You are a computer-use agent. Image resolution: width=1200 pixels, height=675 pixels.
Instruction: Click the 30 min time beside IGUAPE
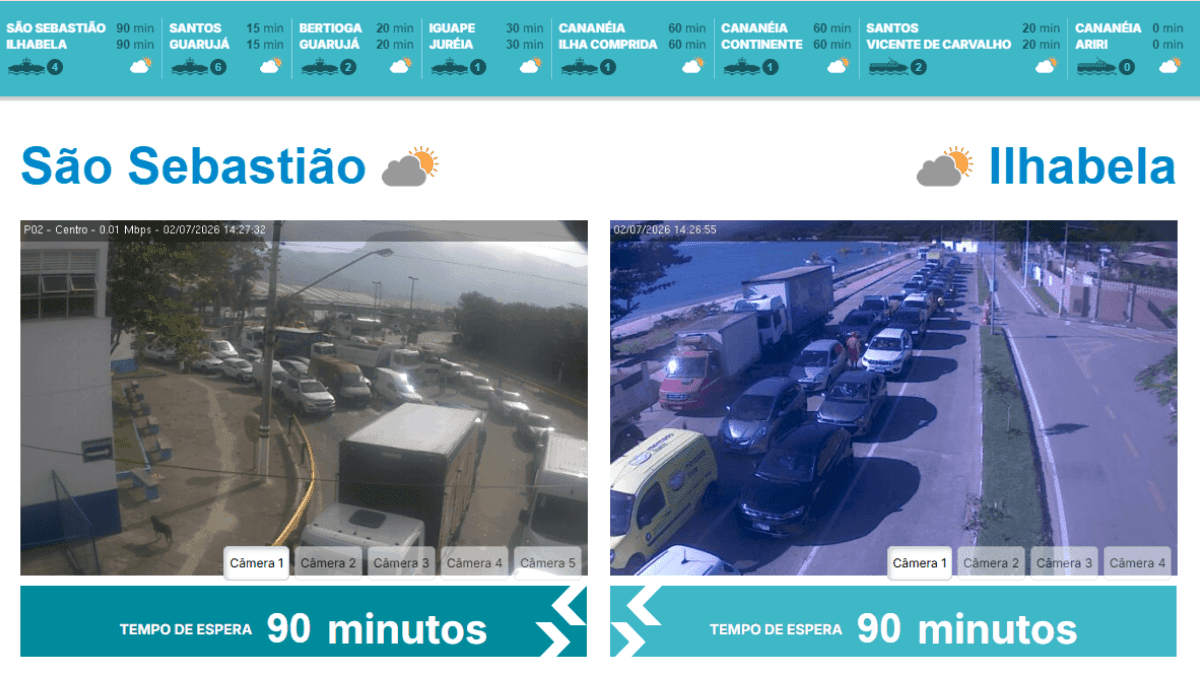point(525,28)
